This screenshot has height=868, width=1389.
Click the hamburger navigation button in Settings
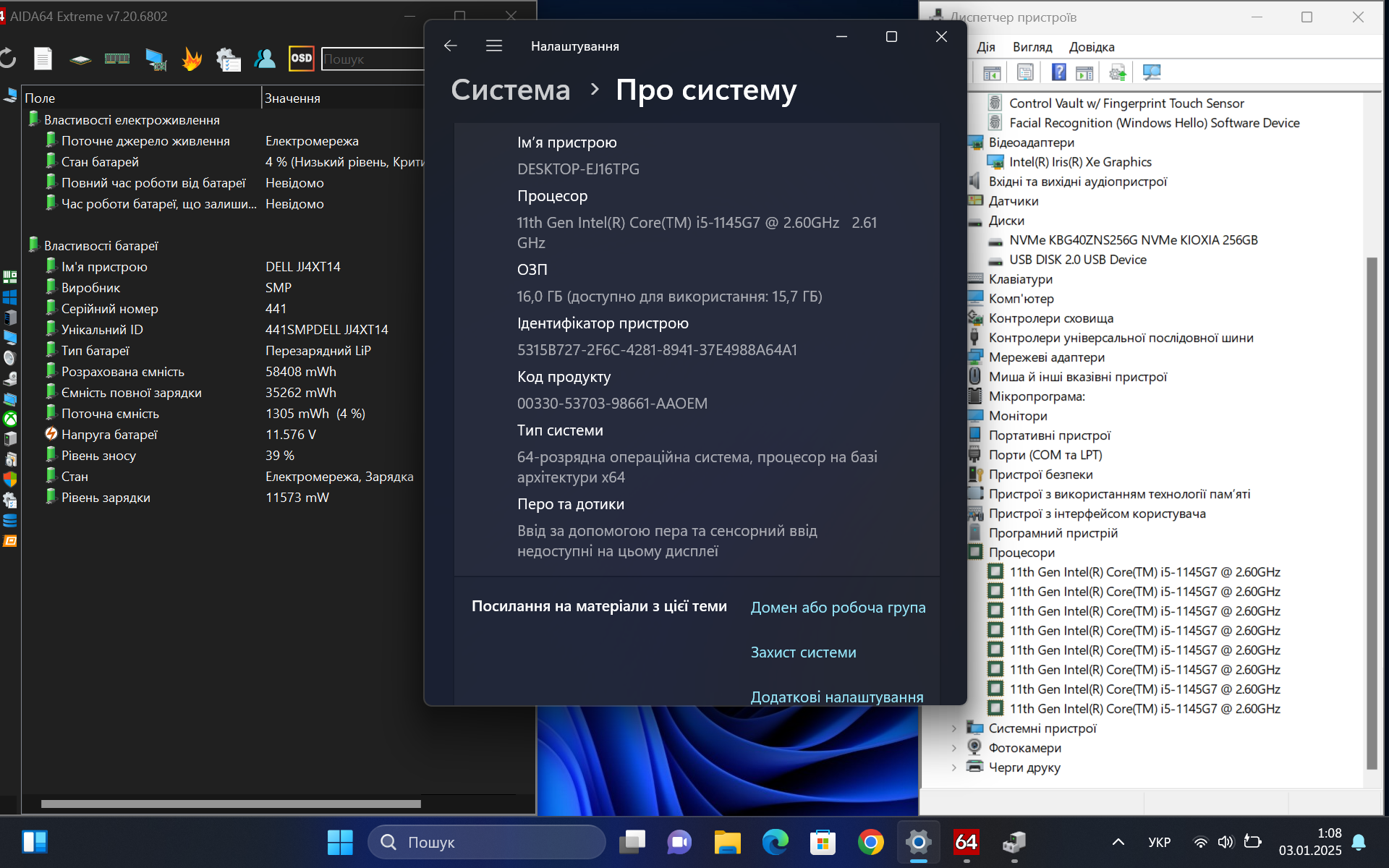tap(494, 46)
